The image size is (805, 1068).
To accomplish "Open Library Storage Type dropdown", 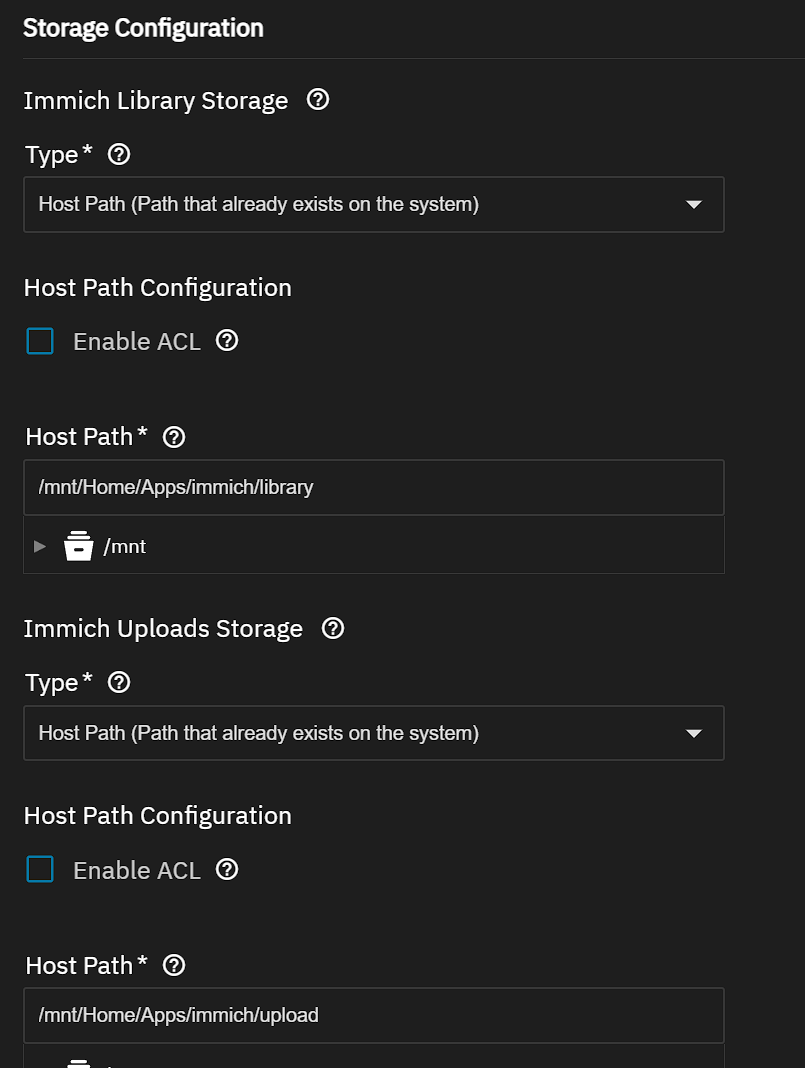I will 374,204.
